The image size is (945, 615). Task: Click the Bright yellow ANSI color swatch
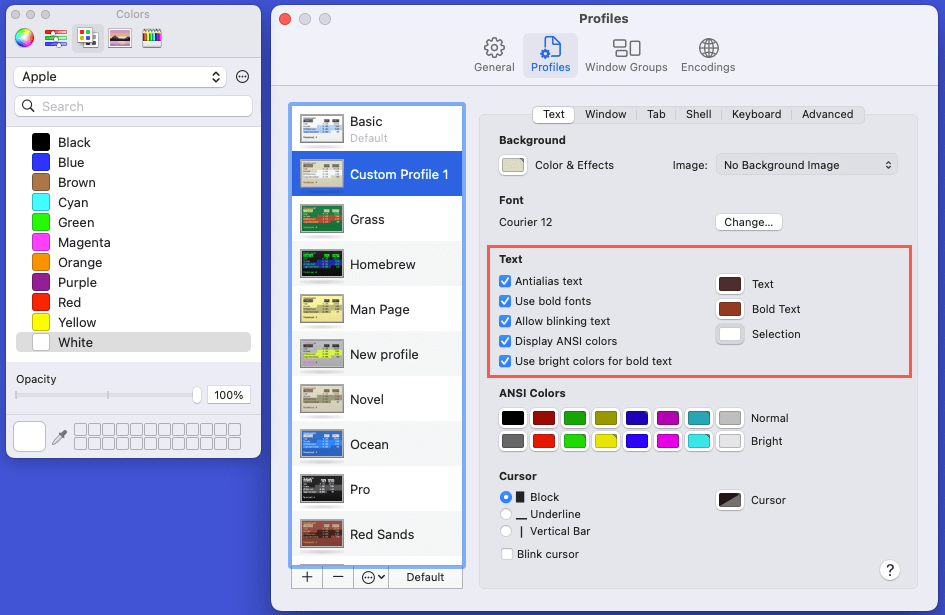[x=606, y=441]
